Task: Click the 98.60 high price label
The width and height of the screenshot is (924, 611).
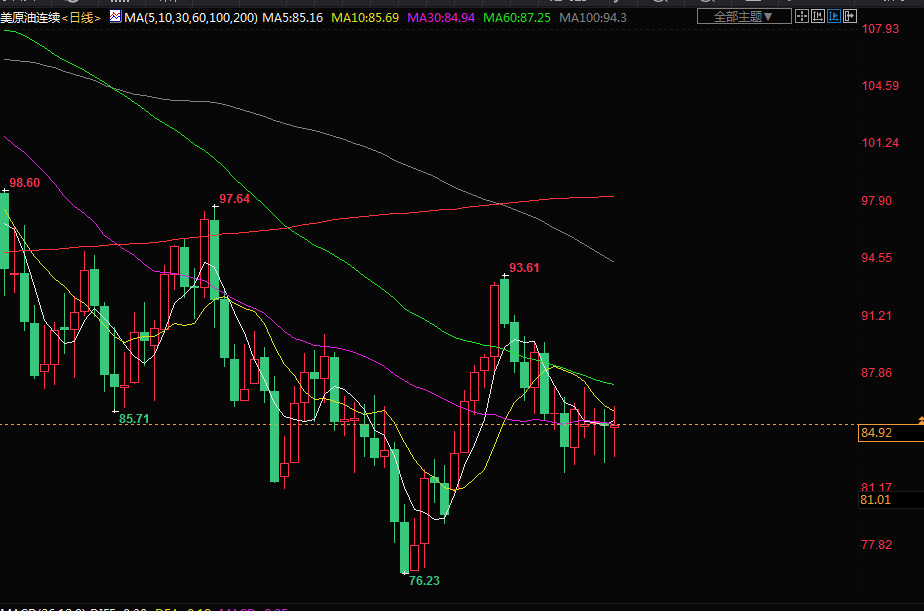Action: (25, 183)
